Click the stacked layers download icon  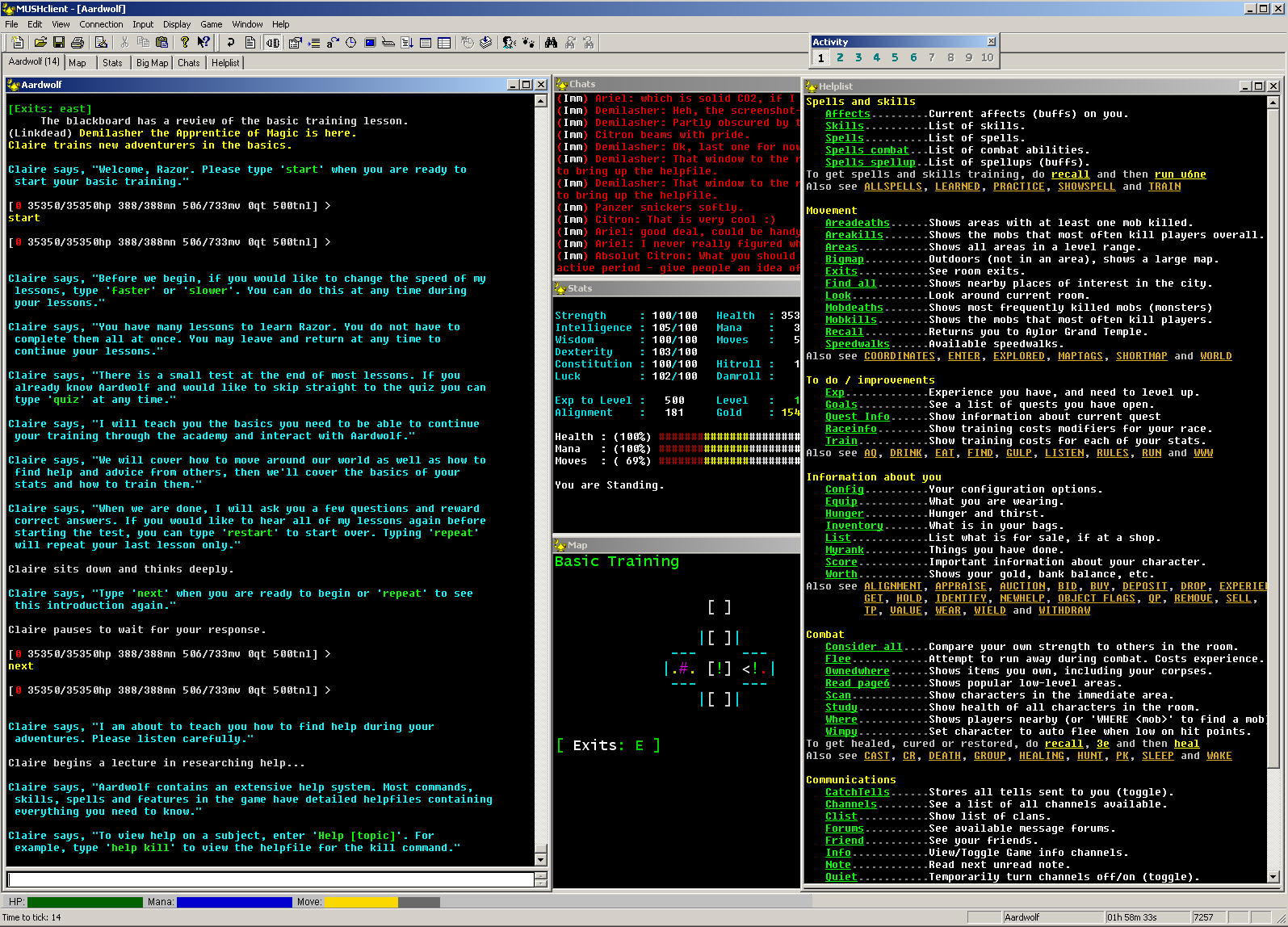coord(485,42)
